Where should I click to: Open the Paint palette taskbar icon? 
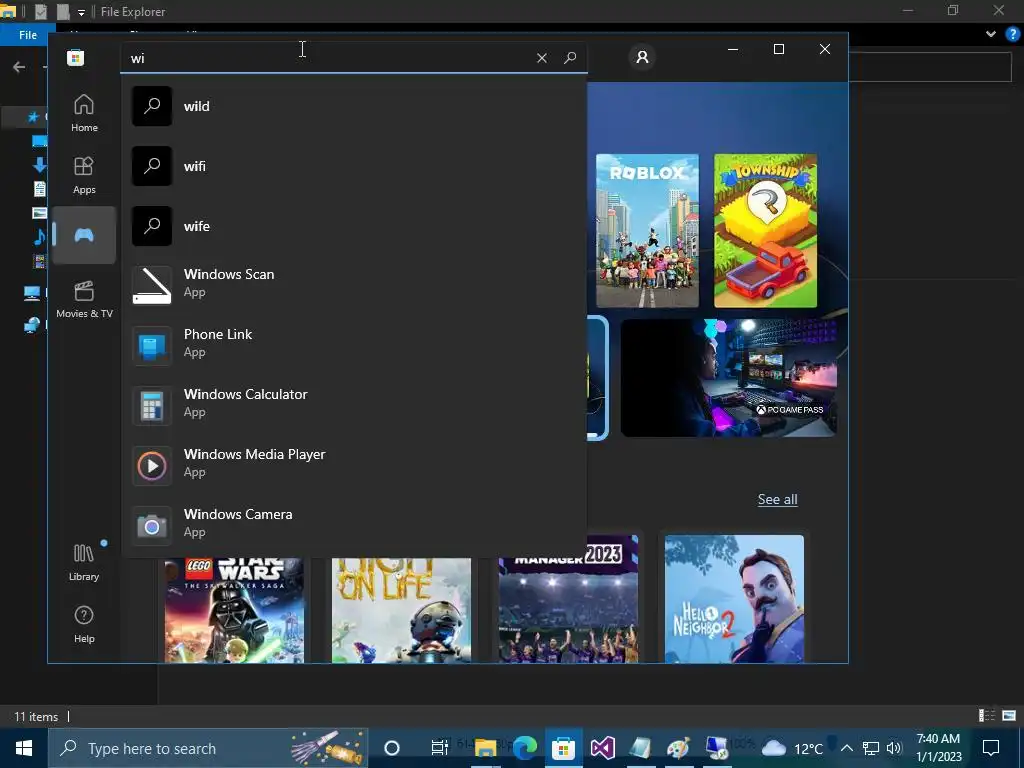click(x=679, y=748)
